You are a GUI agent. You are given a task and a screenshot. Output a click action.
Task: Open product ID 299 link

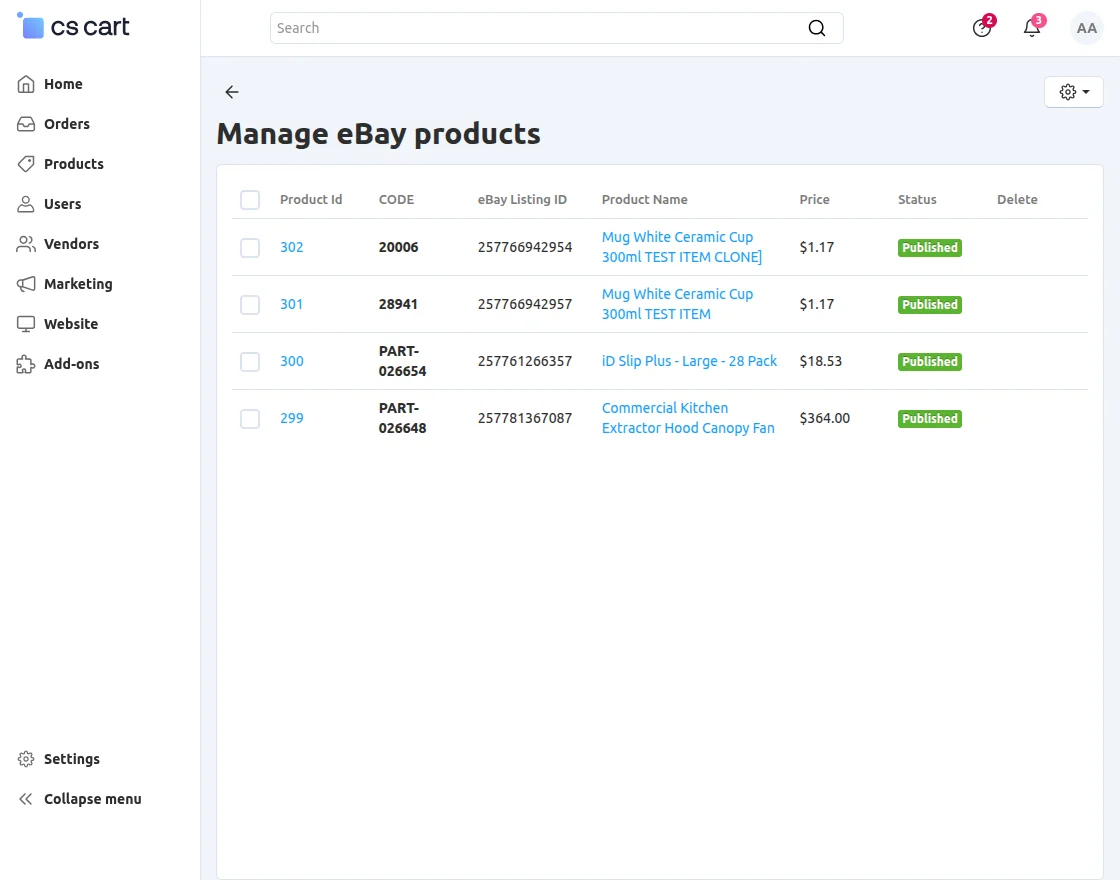(291, 419)
